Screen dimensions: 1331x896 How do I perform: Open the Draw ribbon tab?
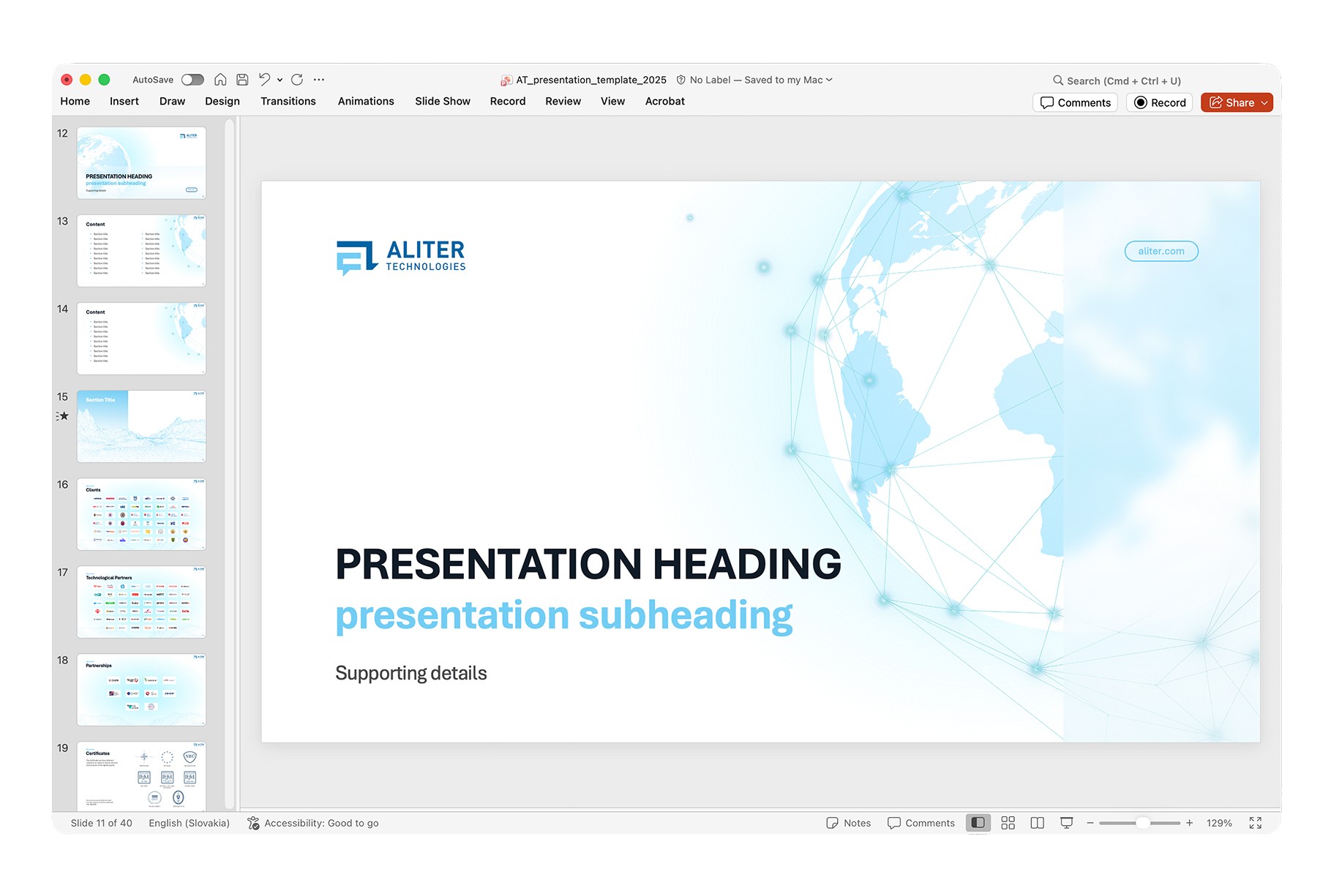(172, 101)
